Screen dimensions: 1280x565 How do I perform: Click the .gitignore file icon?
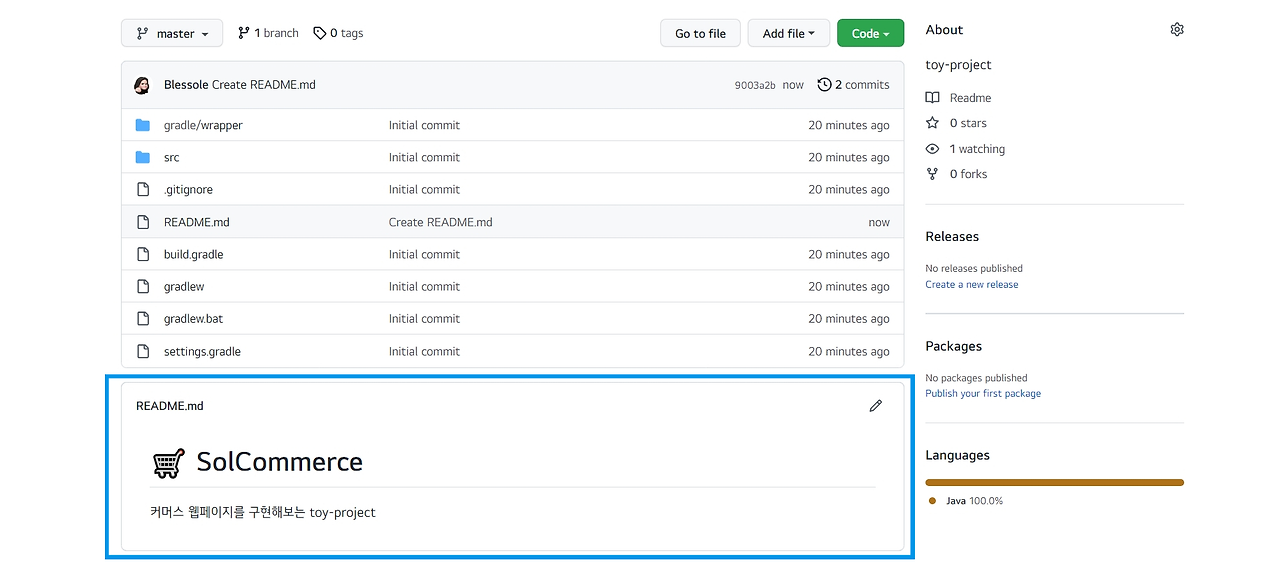point(143,189)
